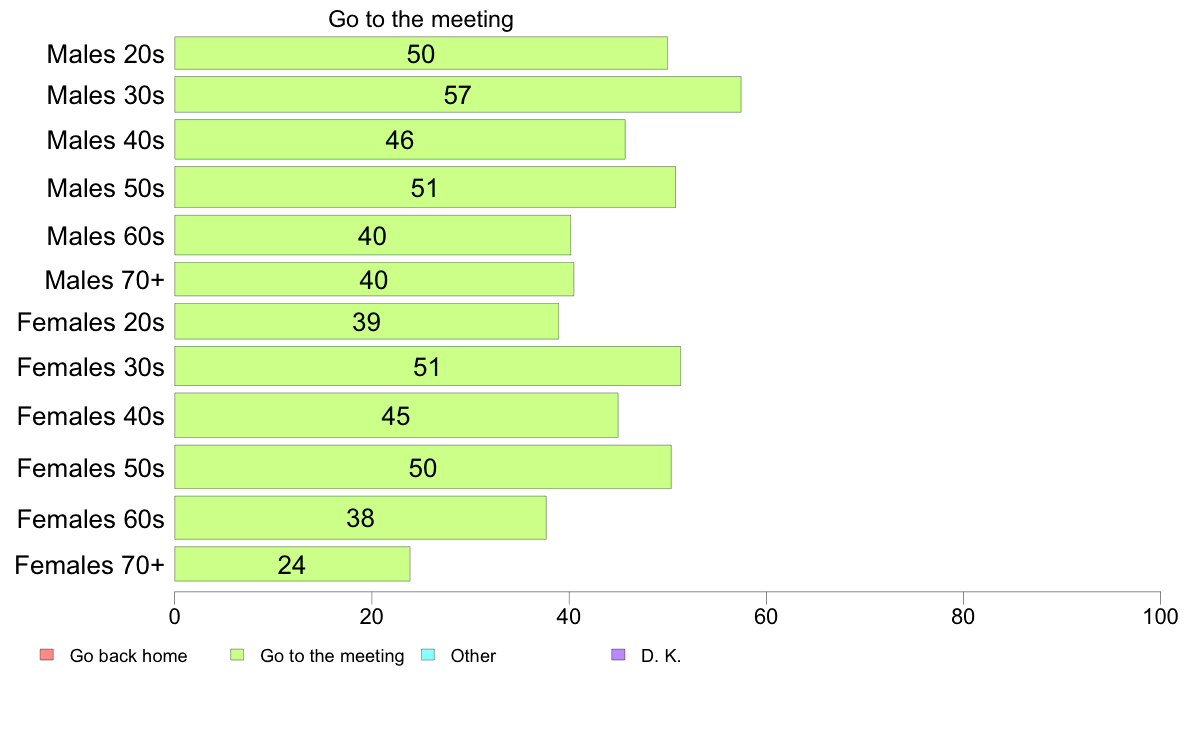This screenshot has height=736, width=1188.
Task: Click the Males 60s bar
Action: (x=372, y=235)
